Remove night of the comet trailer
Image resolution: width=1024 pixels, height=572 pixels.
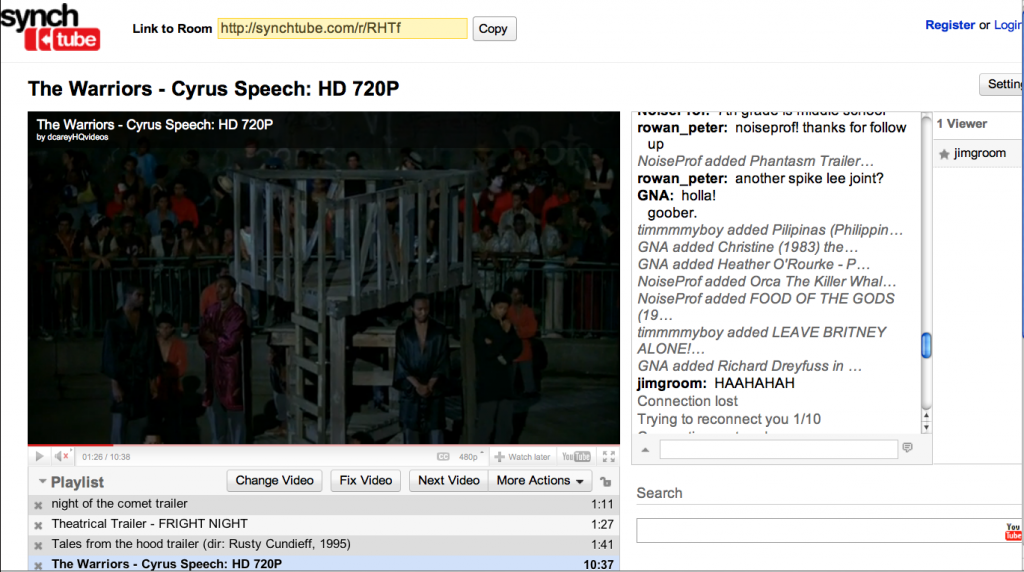[x=39, y=505]
